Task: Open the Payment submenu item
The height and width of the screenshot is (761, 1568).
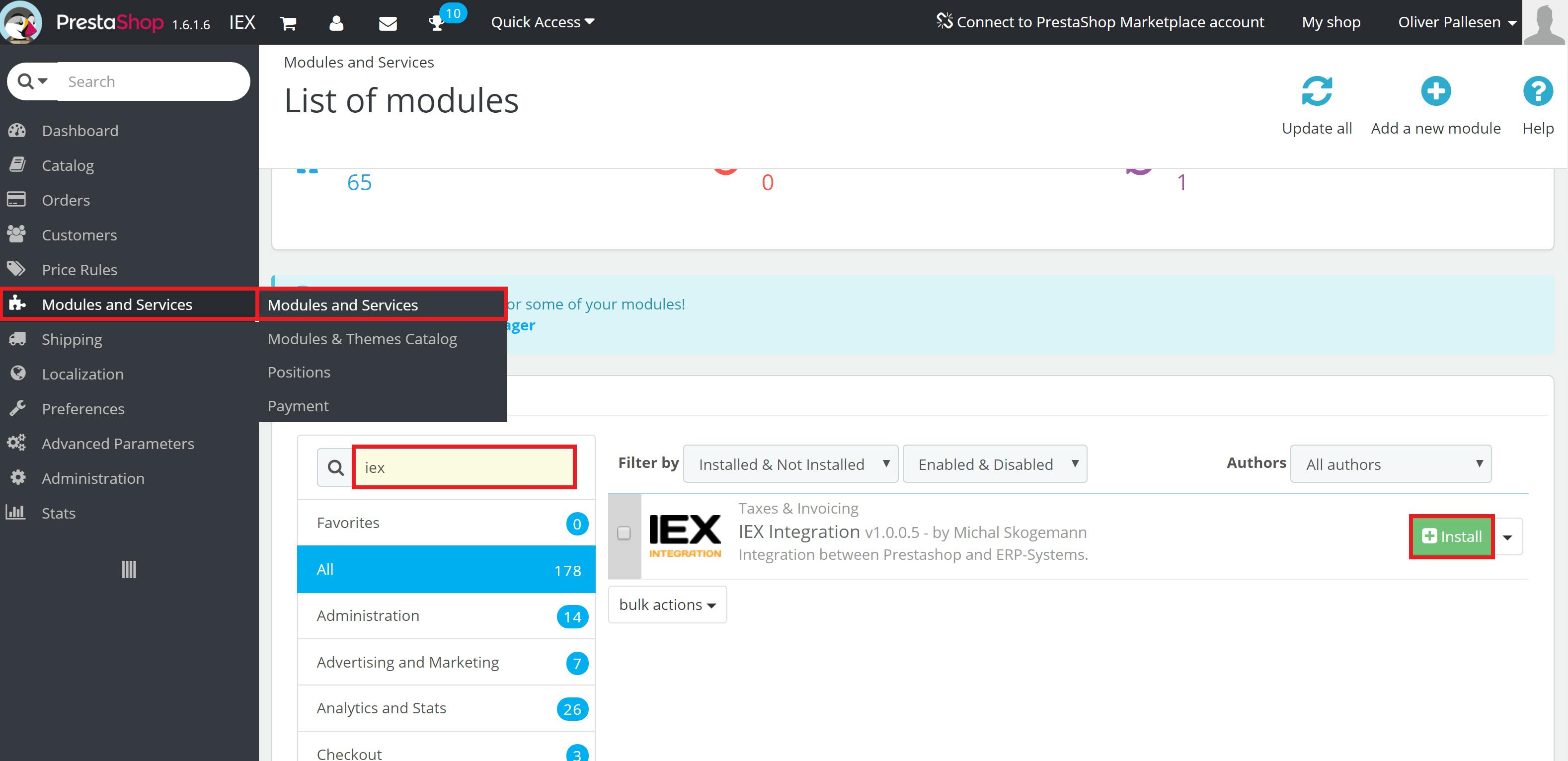Action: [383, 406]
